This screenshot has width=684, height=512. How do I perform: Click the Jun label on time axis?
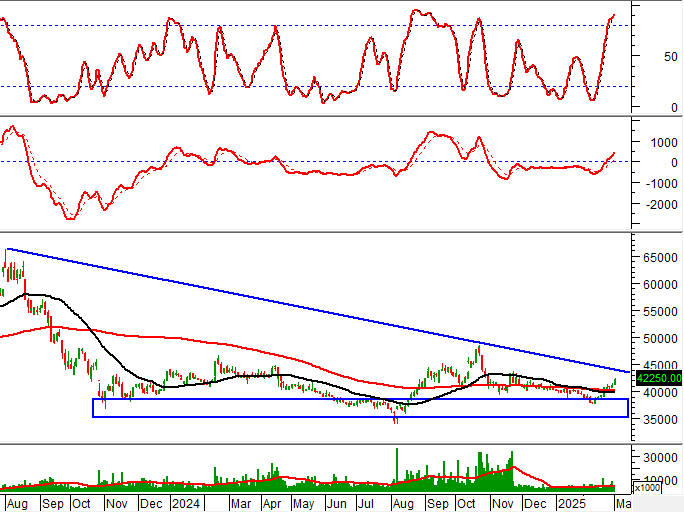(336, 503)
